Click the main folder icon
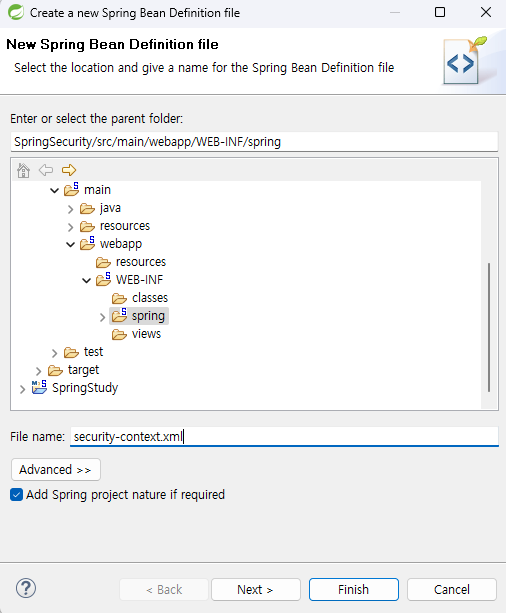Viewport: 506px width, 613px height. click(72, 189)
